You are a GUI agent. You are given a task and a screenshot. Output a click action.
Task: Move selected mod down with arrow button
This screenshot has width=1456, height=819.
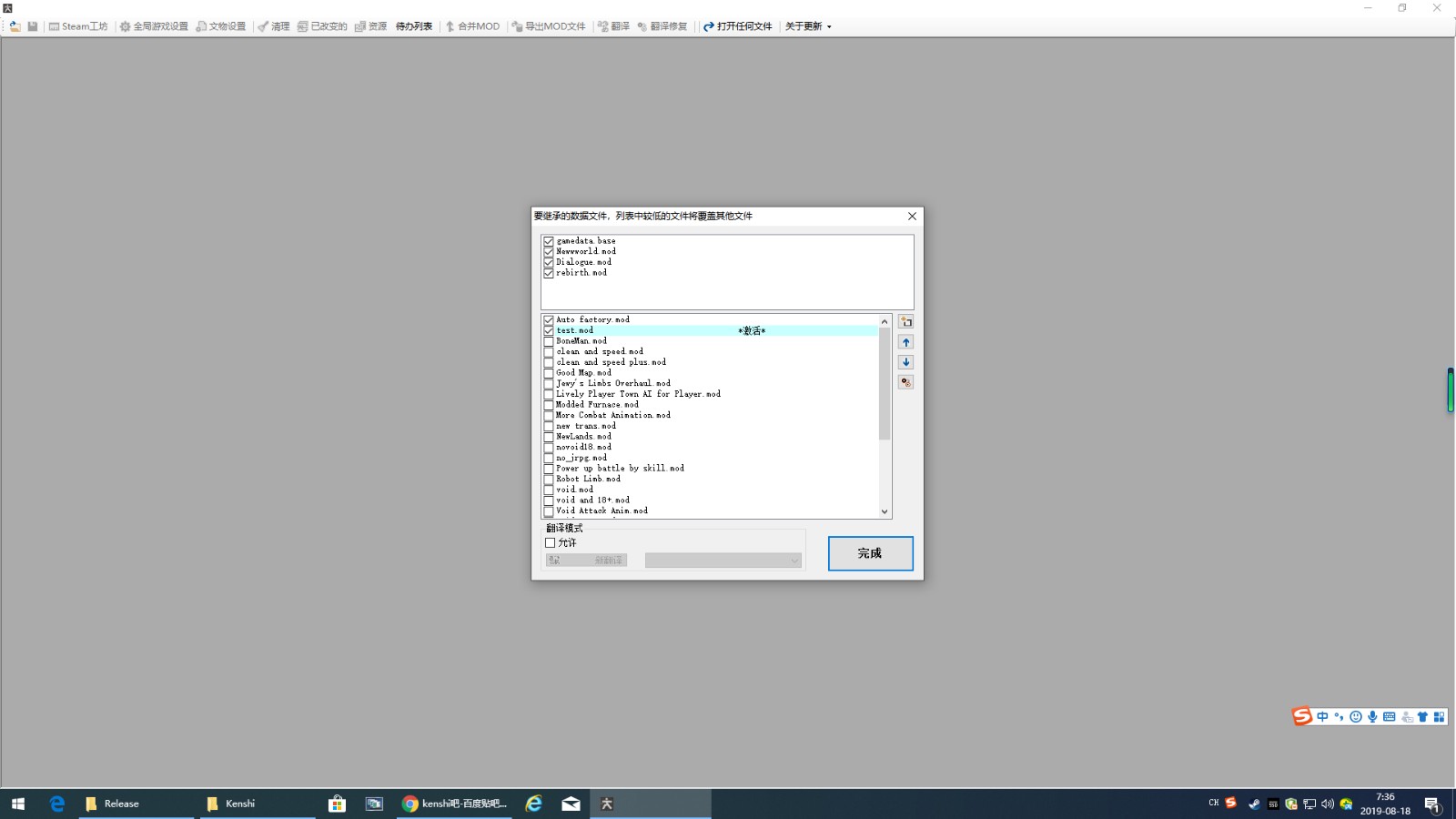coord(905,362)
